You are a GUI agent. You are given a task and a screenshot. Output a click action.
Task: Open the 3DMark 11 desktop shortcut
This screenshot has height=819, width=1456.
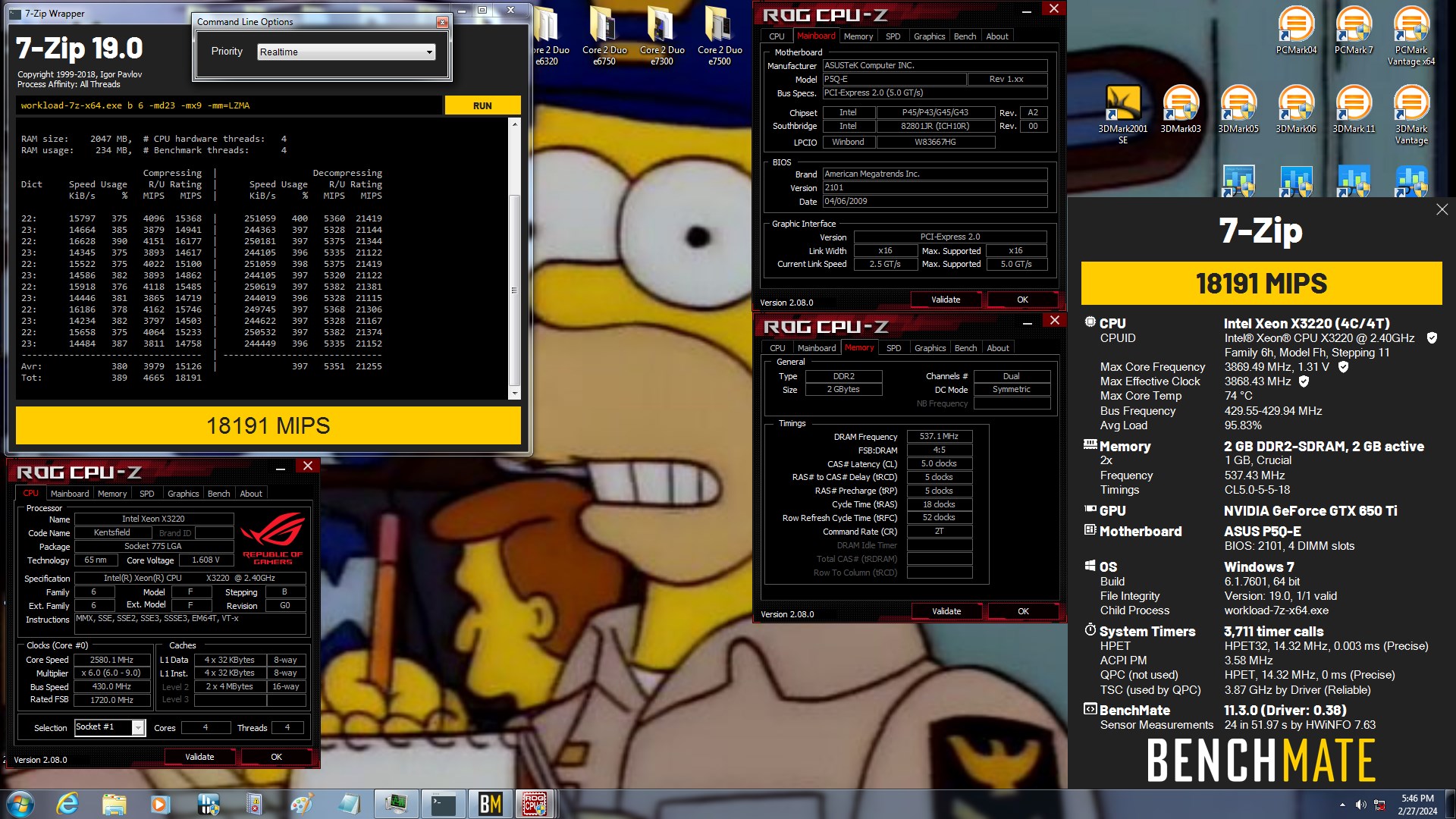pos(1354,109)
